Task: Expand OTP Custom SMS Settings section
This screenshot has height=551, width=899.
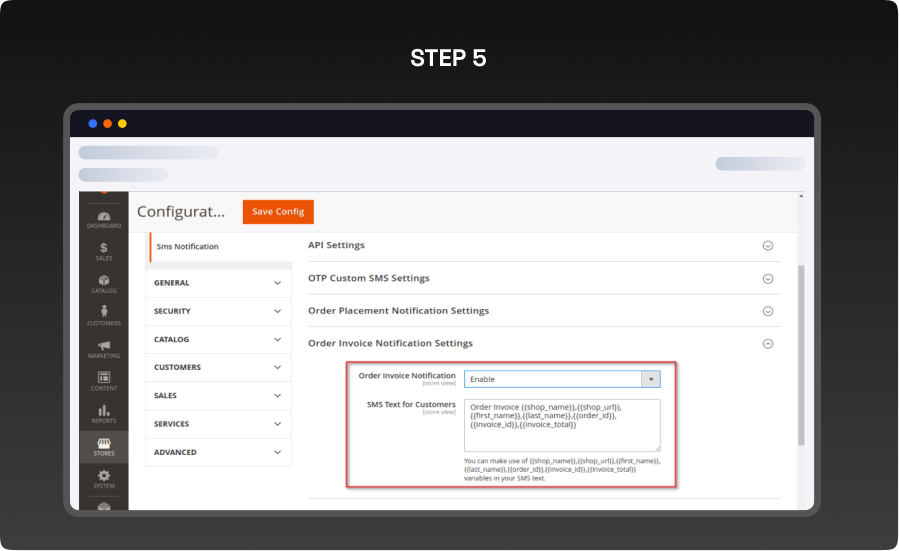Action: 768,279
